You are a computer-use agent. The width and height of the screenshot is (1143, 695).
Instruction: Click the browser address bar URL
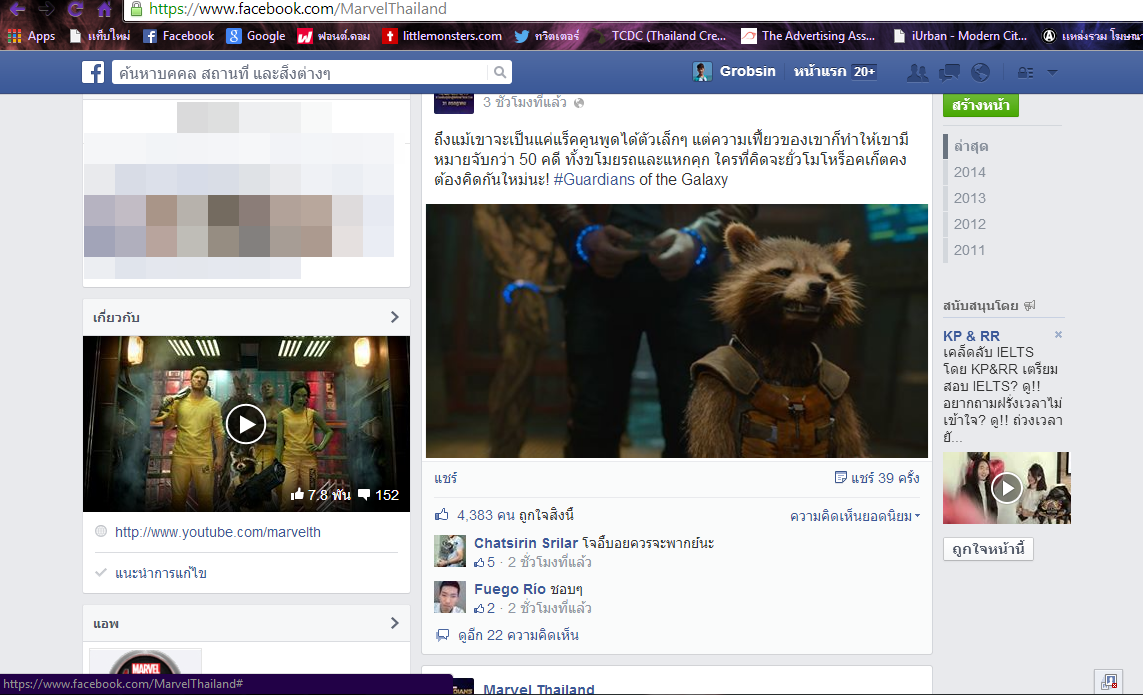(x=297, y=9)
